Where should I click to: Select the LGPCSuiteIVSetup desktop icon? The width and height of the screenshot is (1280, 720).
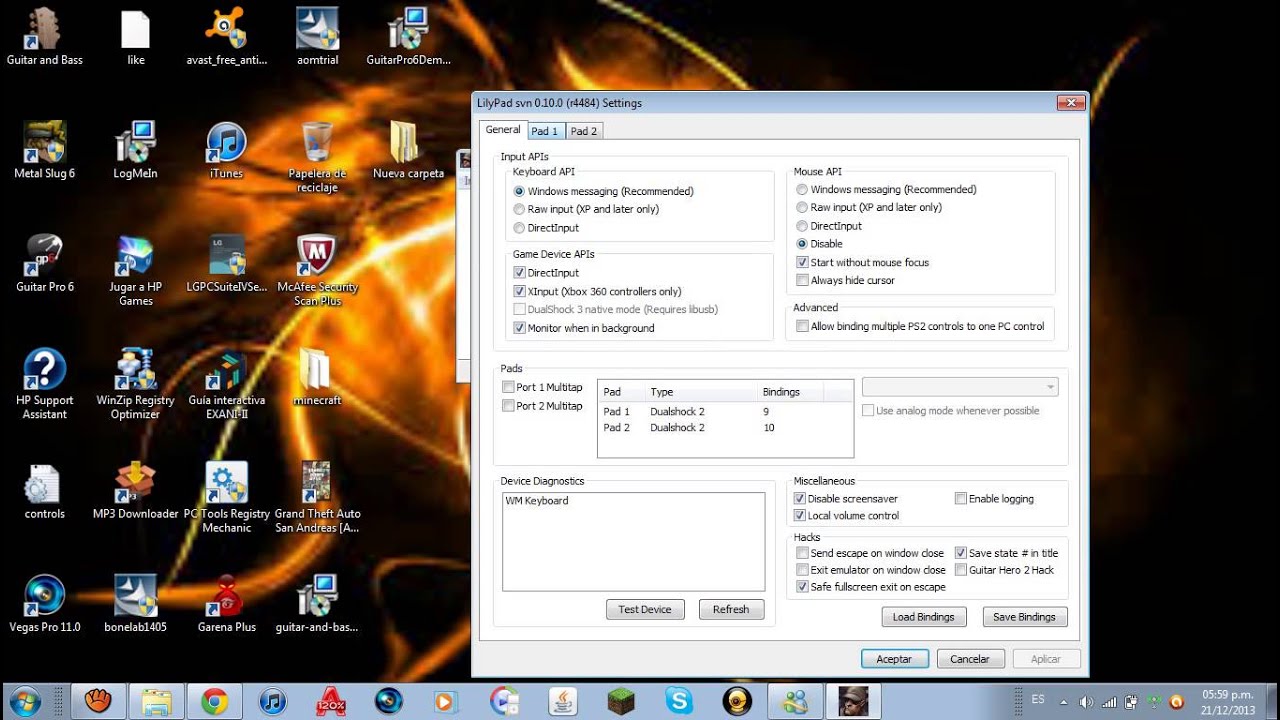pyautogui.click(x=227, y=264)
